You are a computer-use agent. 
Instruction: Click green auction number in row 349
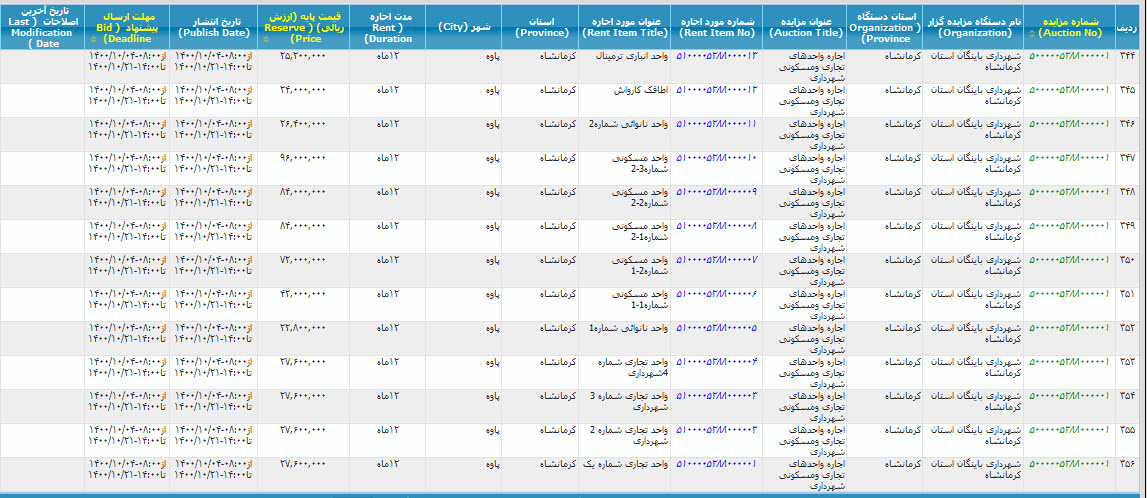pos(1069,226)
